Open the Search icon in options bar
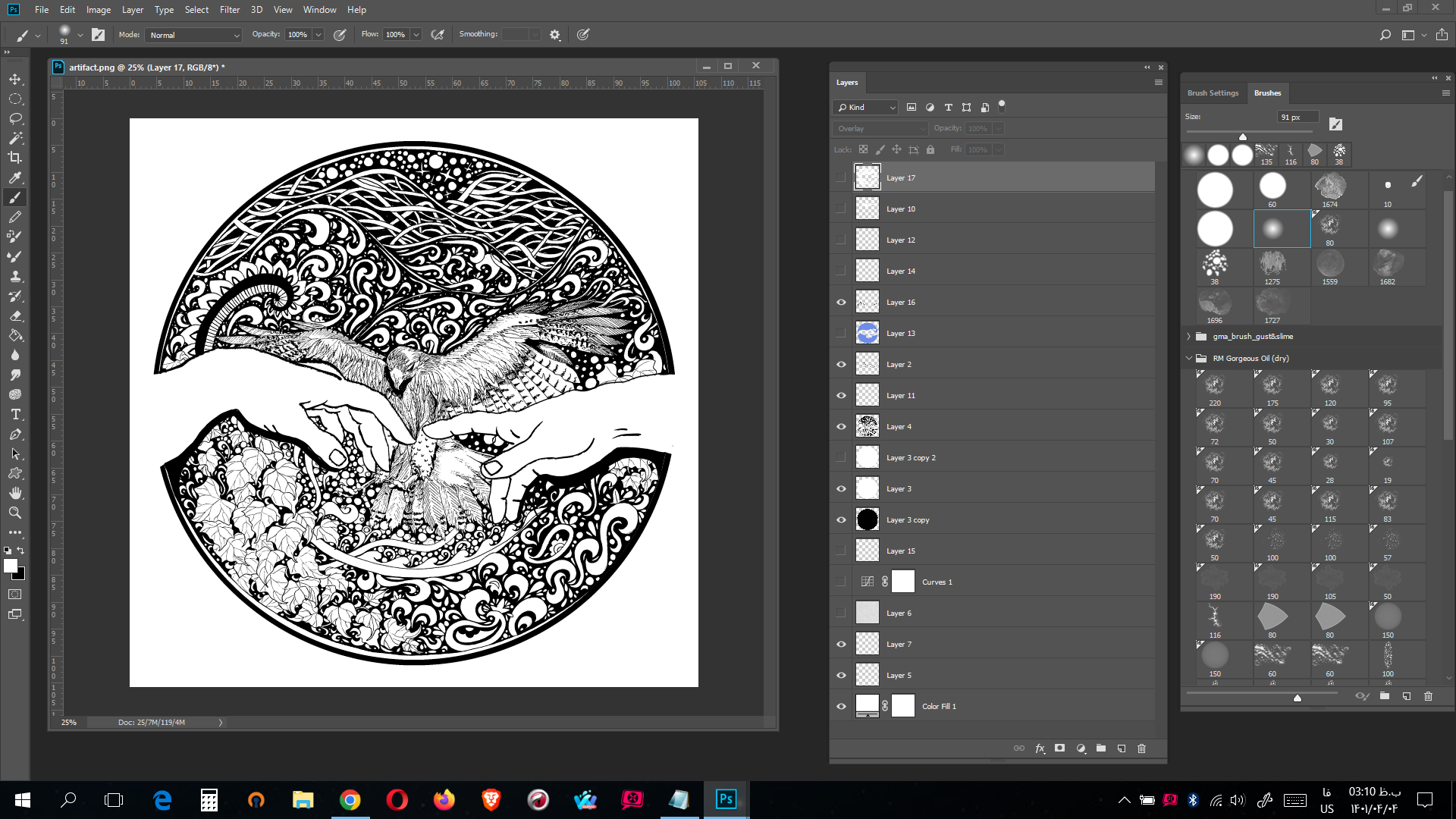 (1385, 35)
